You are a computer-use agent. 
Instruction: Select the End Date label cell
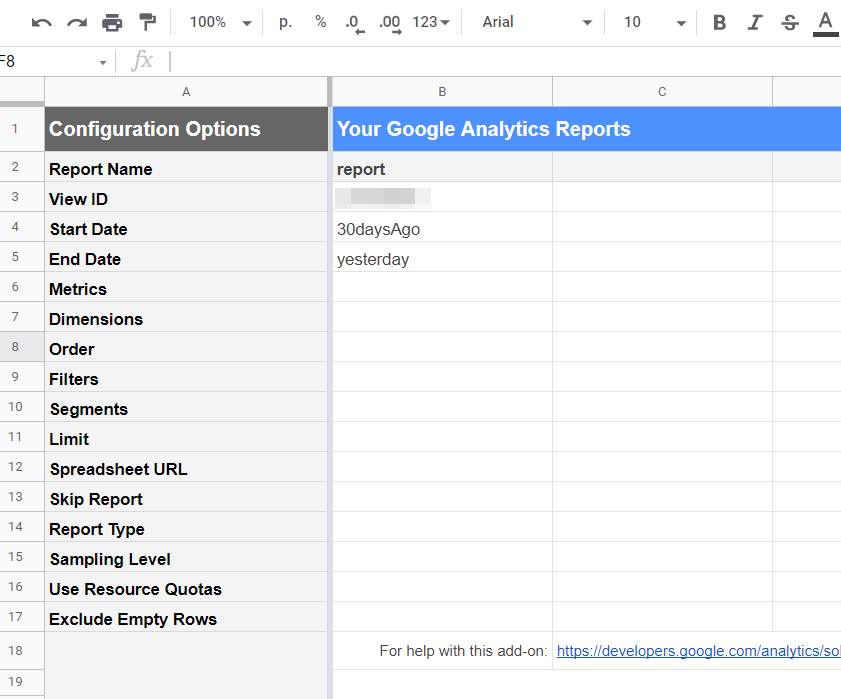[x=186, y=259]
